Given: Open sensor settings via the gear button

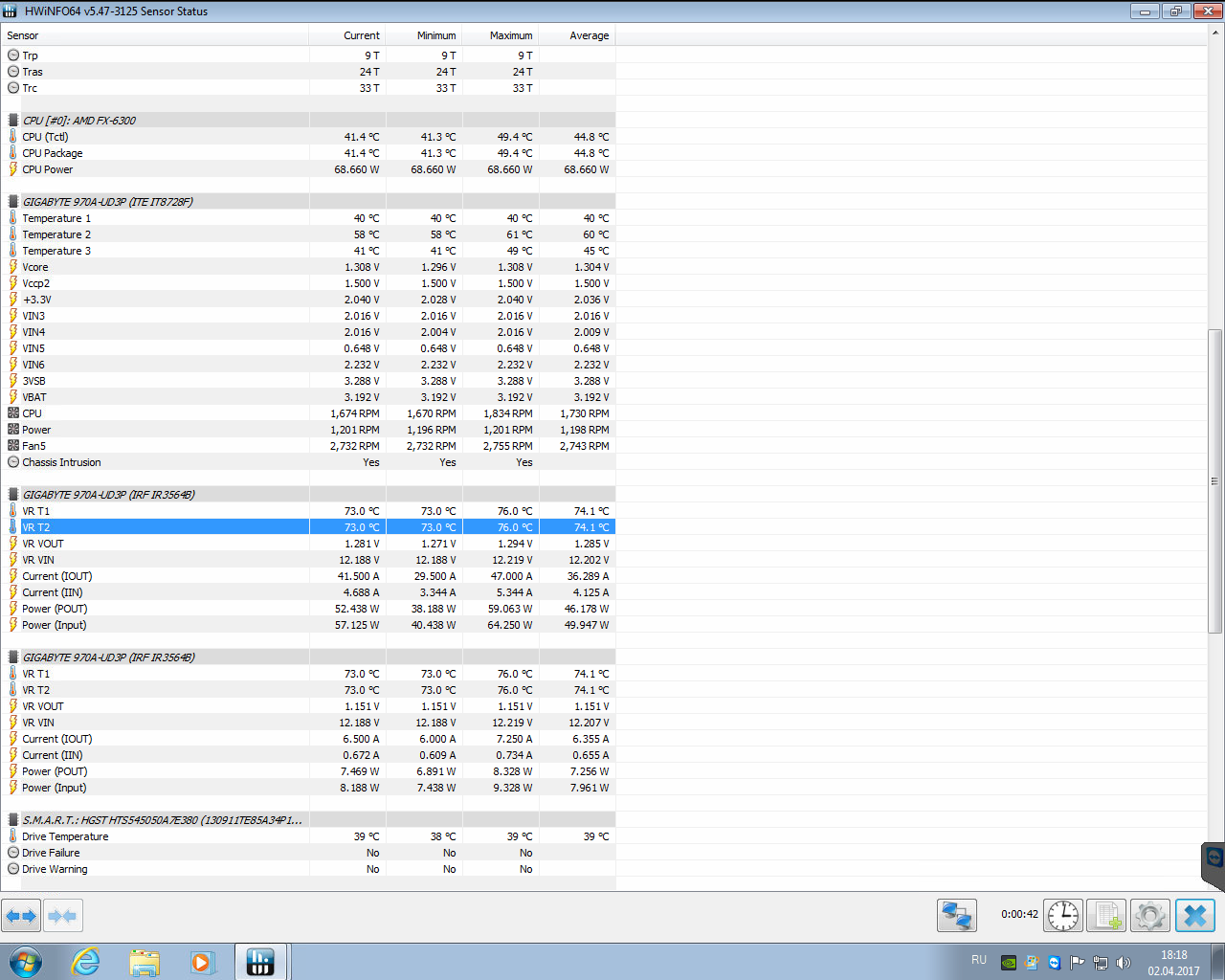Looking at the screenshot, I should pyautogui.click(x=1149, y=916).
